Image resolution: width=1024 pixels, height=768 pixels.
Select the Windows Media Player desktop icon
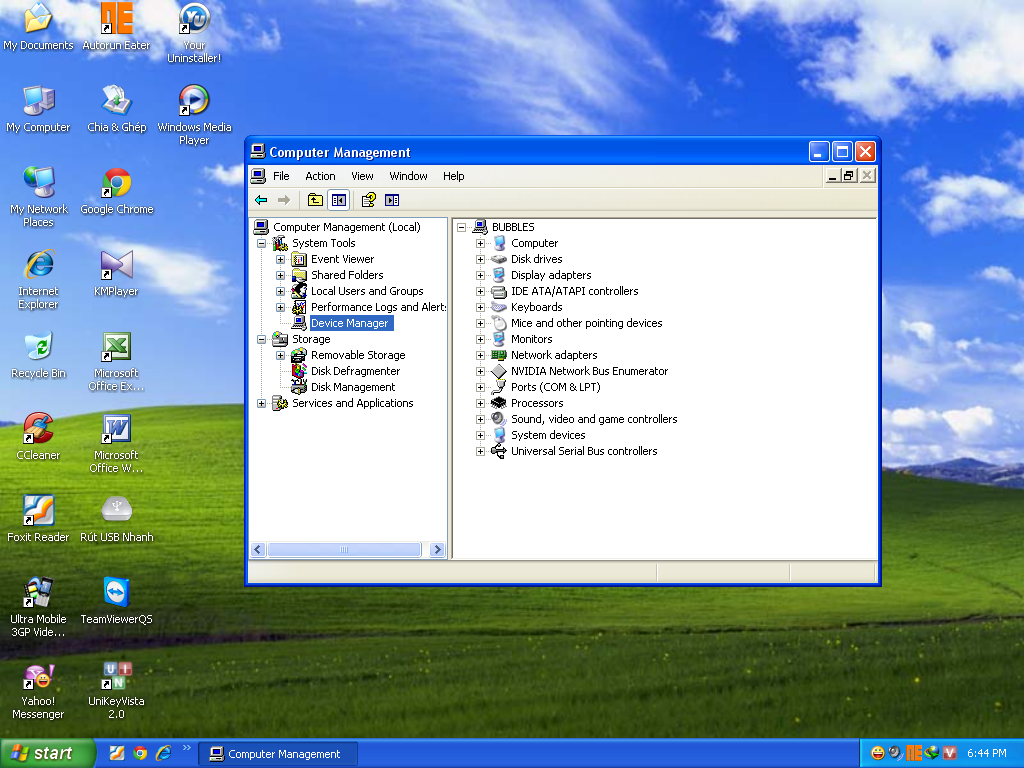click(x=194, y=115)
